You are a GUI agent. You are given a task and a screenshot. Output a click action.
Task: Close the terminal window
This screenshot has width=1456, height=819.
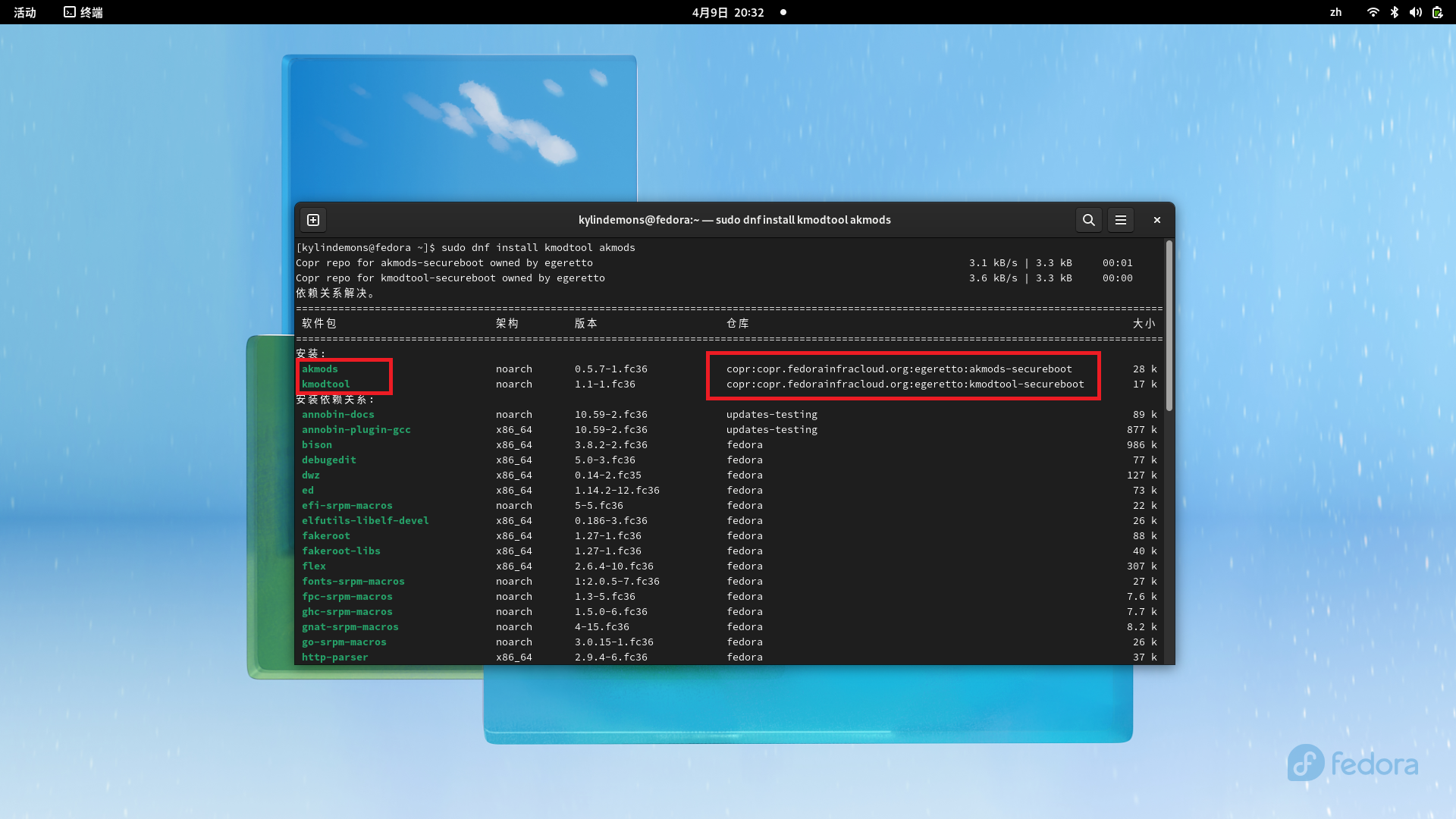coord(1156,220)
